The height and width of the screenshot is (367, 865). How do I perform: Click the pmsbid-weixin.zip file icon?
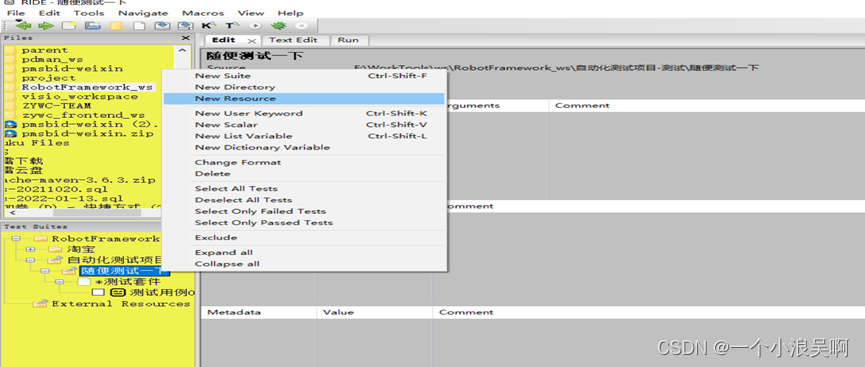10,134
